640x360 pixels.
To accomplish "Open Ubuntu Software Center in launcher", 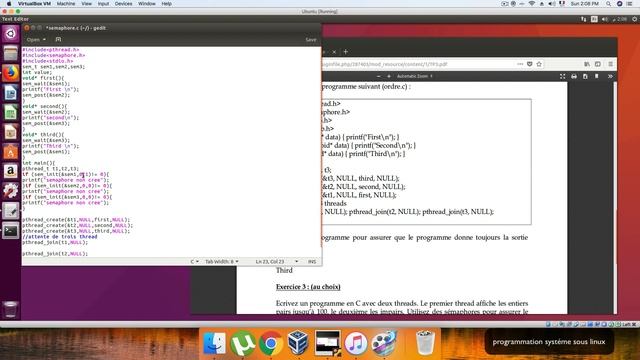I will point(11,152).
